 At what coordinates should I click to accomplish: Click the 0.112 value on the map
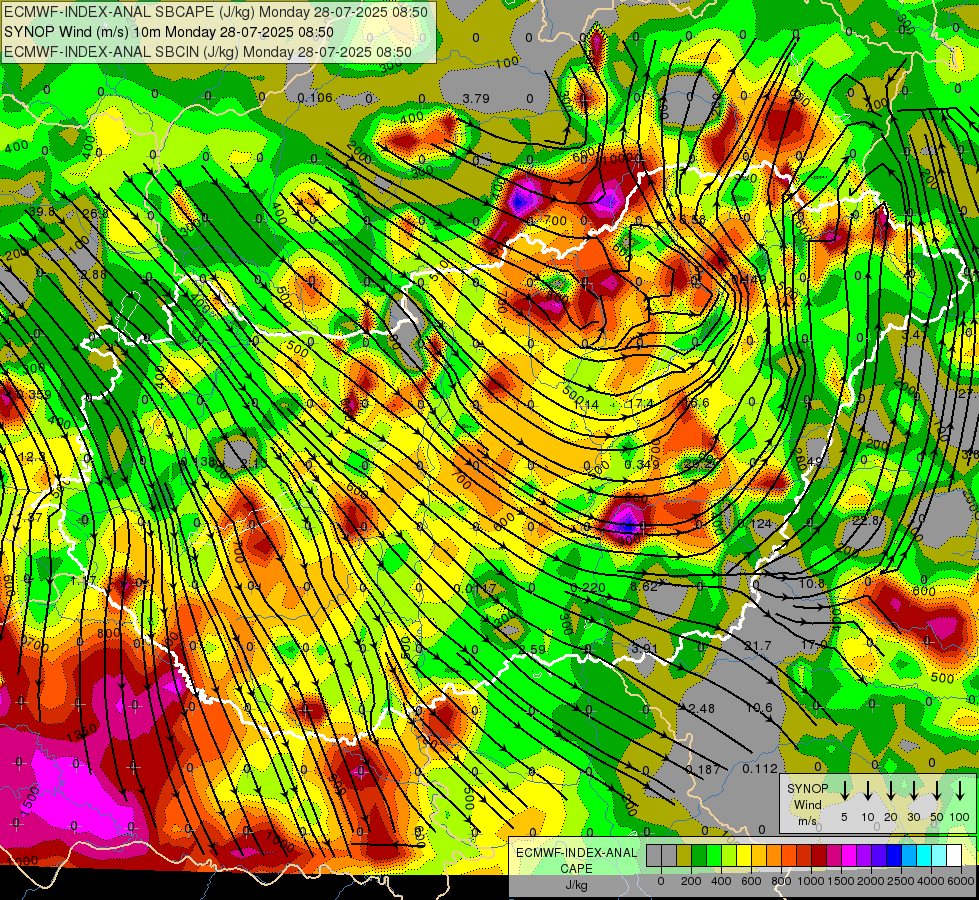tap(760, 768)
